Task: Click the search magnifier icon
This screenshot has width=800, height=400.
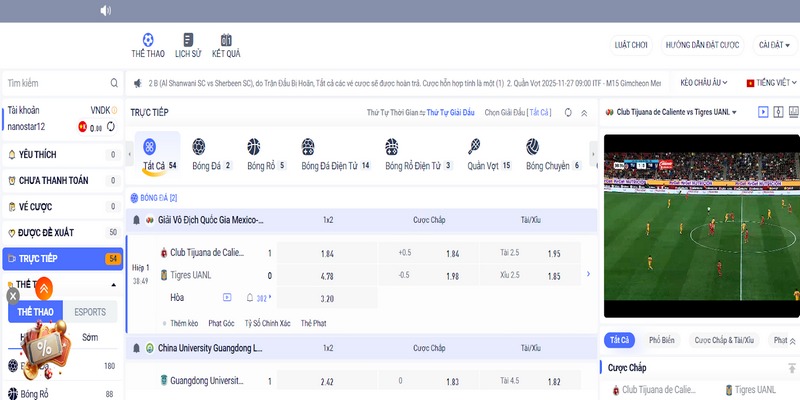Action: (x=112, y=83)
